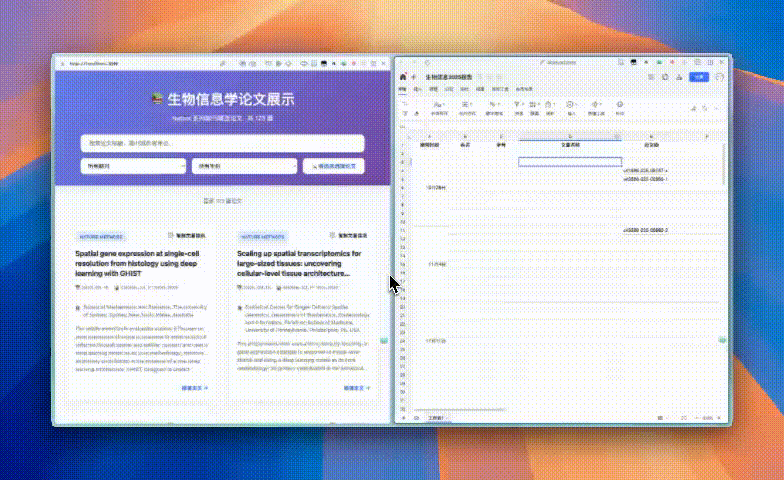Click the Nature Methods tag on the GHIST card

pyautogui.click(x=100, y=236)
